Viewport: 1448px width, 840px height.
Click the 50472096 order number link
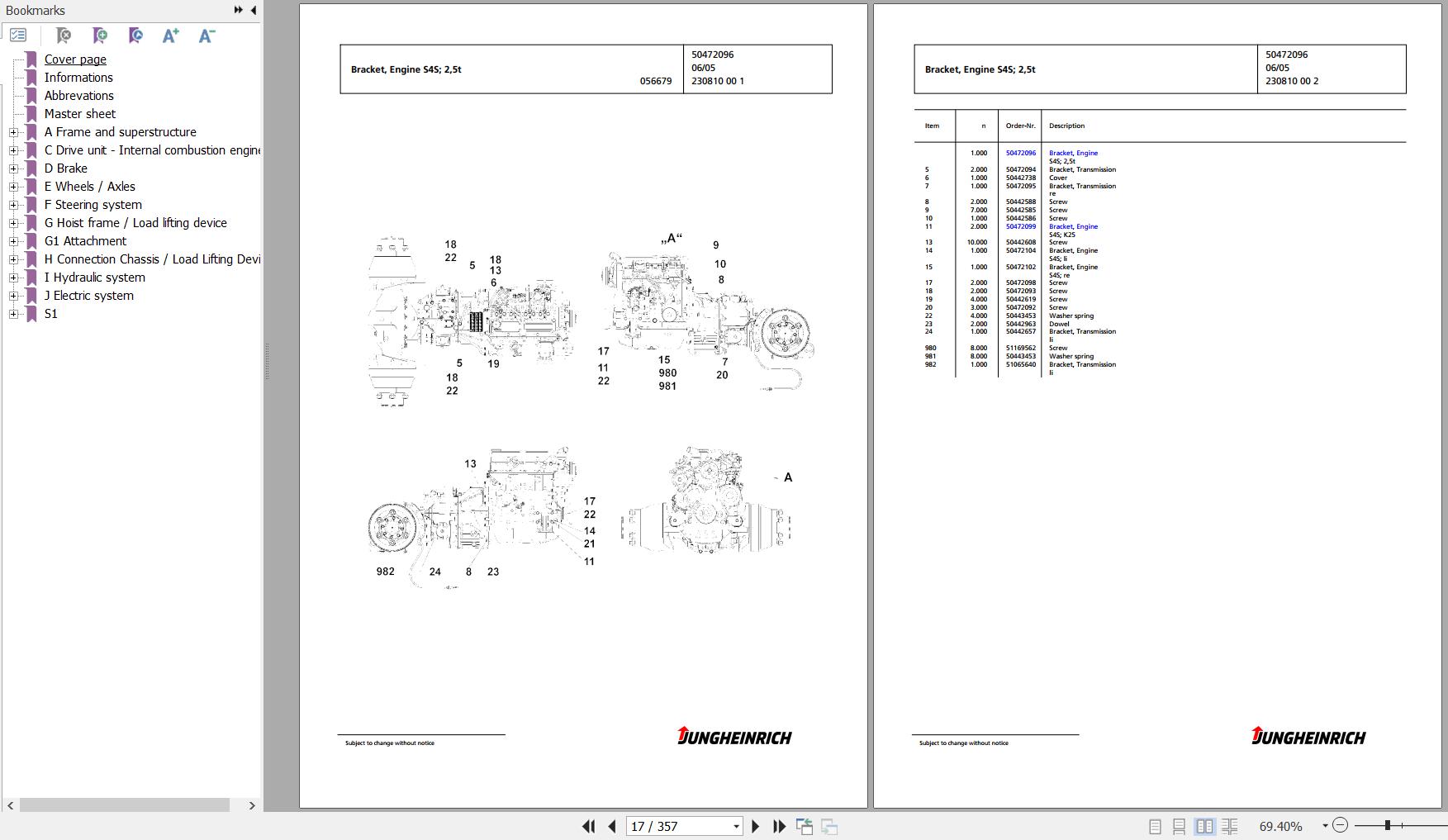click(1020, 153)
